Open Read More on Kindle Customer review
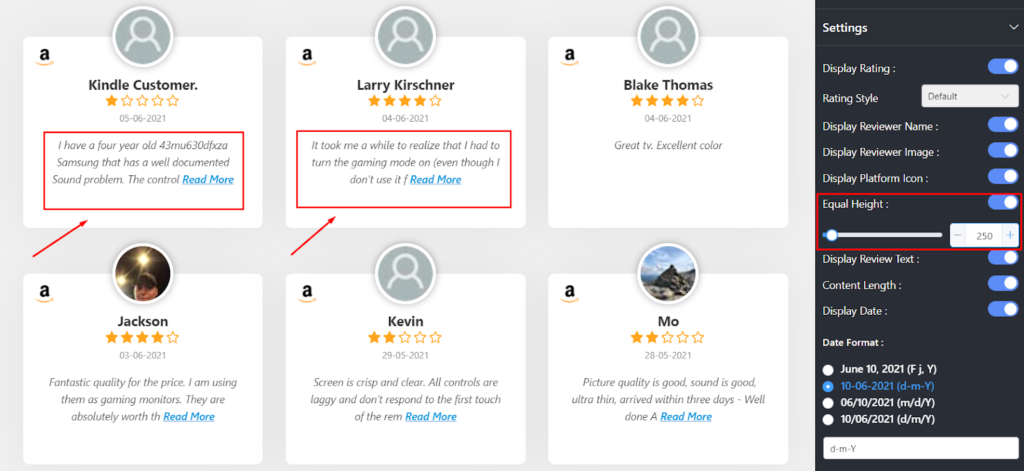Screen dimensions: 1024x471 tap(208, 180)
